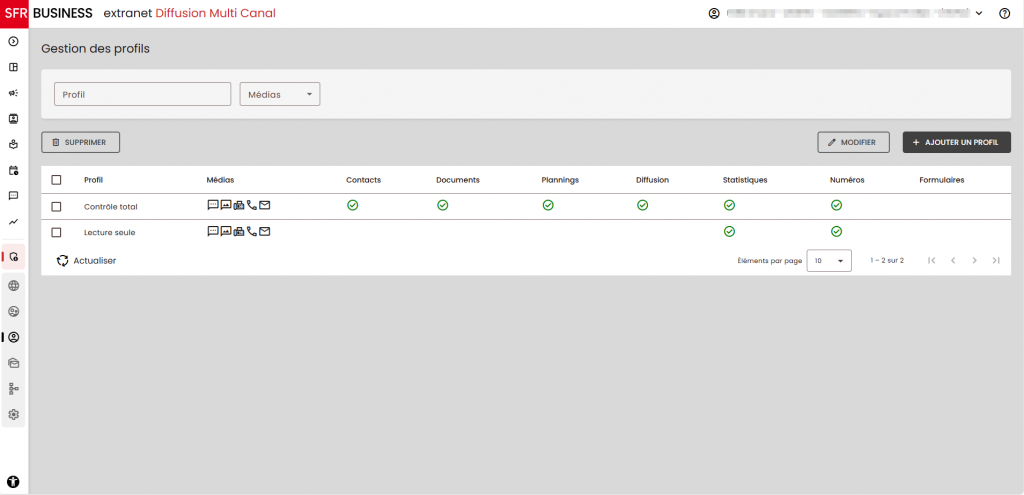
Task: Click the Supprimer button
Action: pyautogui.click(x=80, y=143)
